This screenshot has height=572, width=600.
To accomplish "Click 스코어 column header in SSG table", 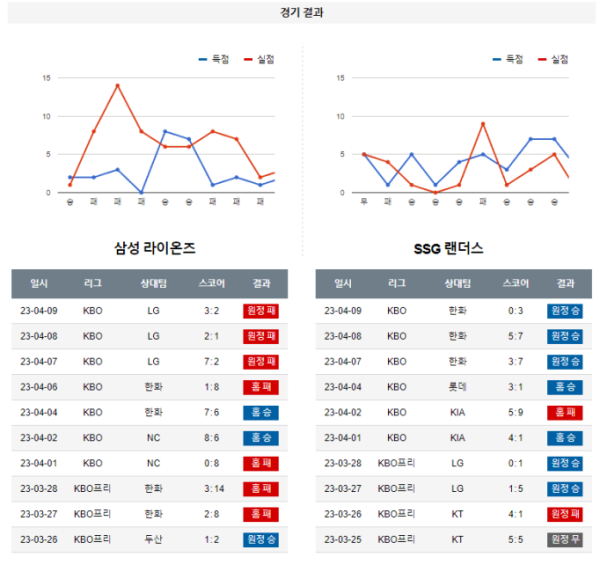I will pyautogui.click(x=515, y=284).
